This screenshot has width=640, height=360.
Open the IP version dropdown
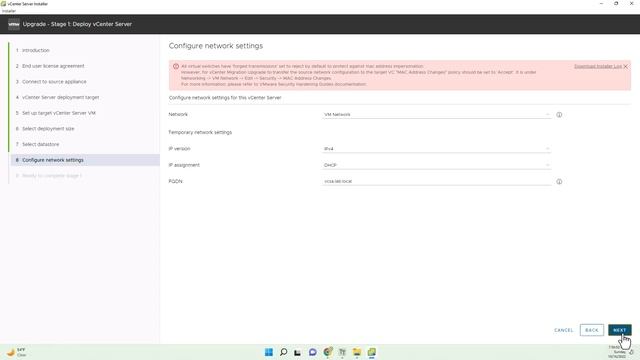[x=436, y=149]
